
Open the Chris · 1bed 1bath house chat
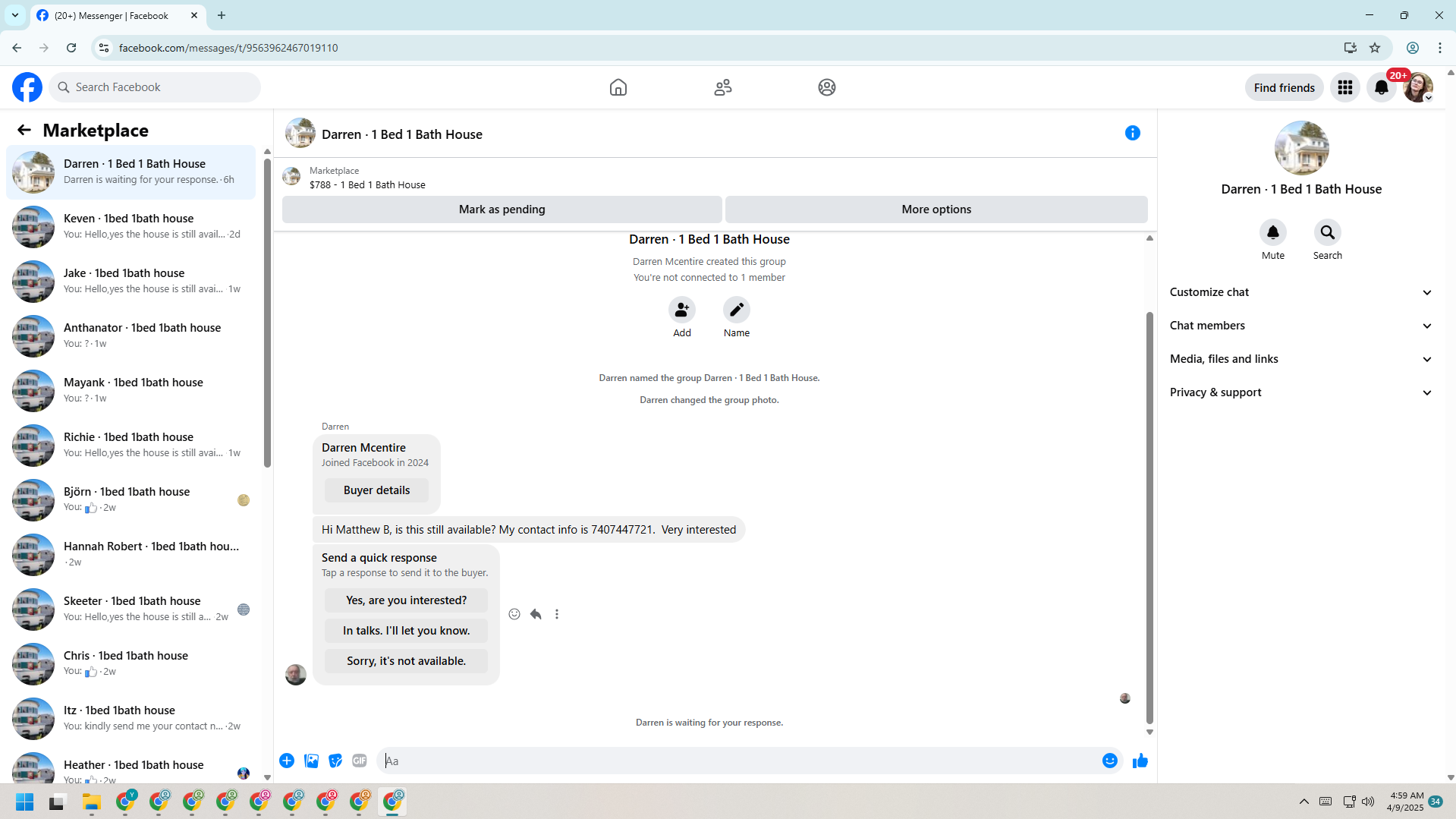point(131,664)
